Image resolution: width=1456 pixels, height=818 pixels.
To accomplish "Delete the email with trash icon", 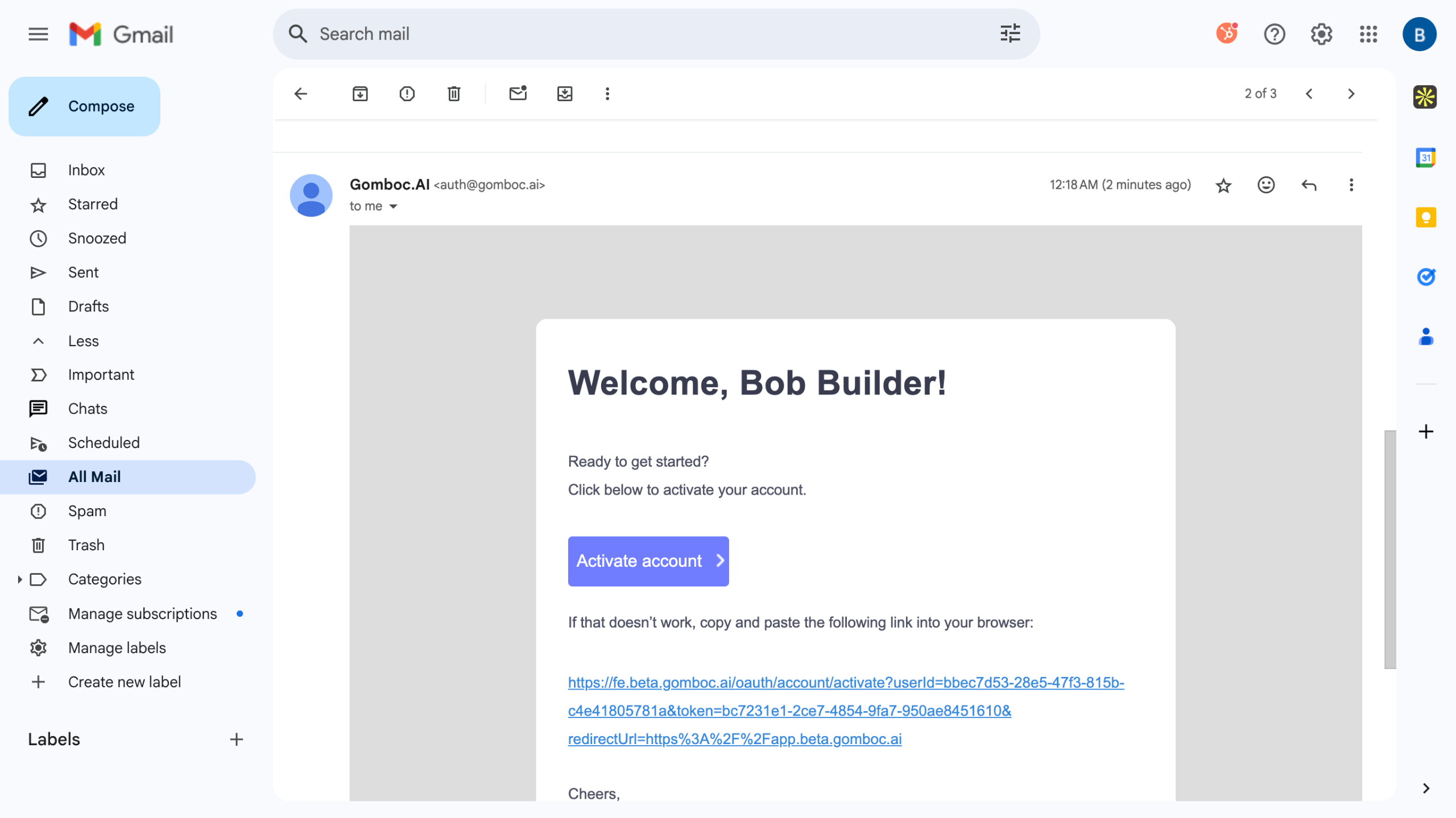I will coord(453,94).
